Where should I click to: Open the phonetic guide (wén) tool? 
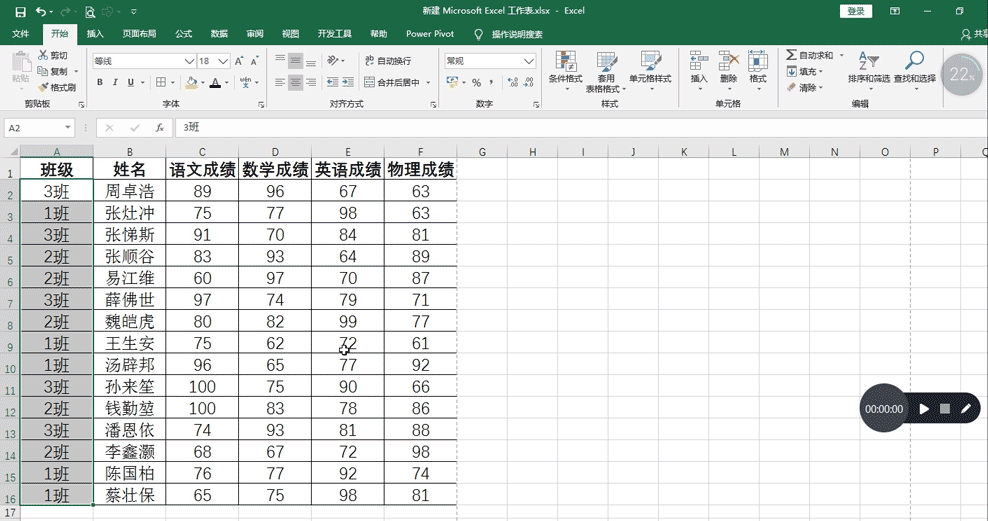(246, 82)
